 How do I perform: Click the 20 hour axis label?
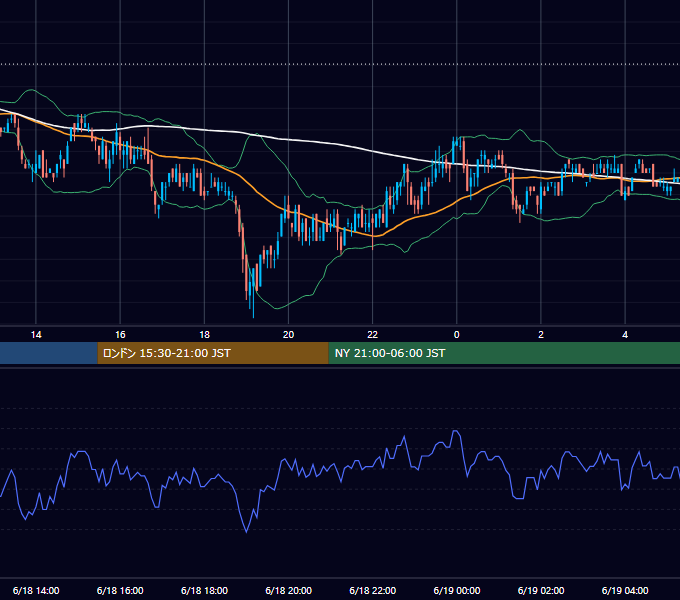click(288, 335)
